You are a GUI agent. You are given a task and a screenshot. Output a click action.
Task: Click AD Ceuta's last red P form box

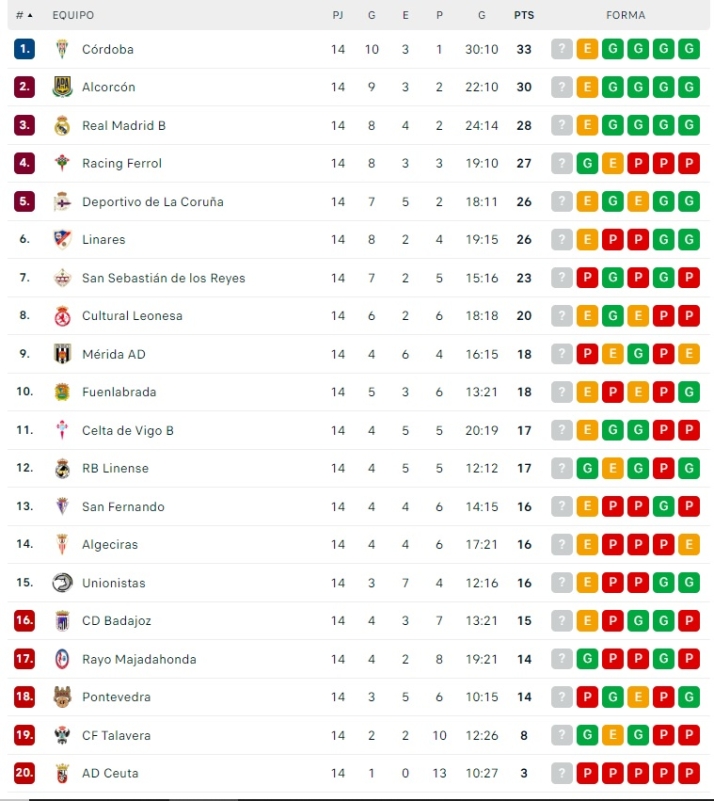click(x=688, y=773)
